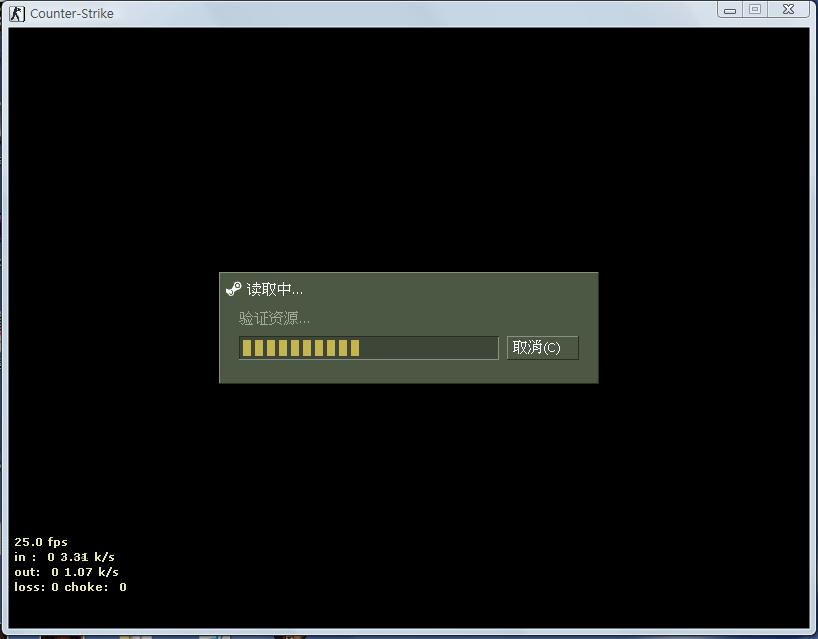Screen dimensions: 818x639
Task: Cancel loading with the 取消(C) button
Action: 543,347
